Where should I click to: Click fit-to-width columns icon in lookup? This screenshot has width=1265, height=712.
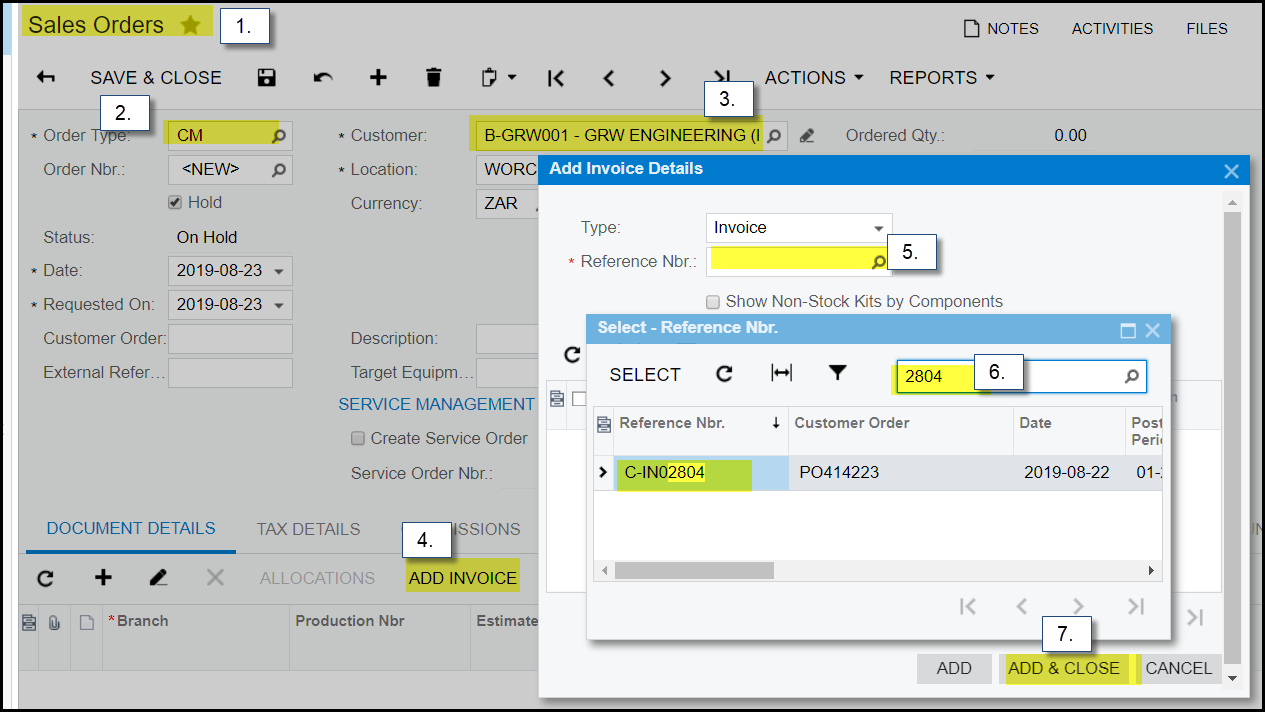click(x=781, y=373)
